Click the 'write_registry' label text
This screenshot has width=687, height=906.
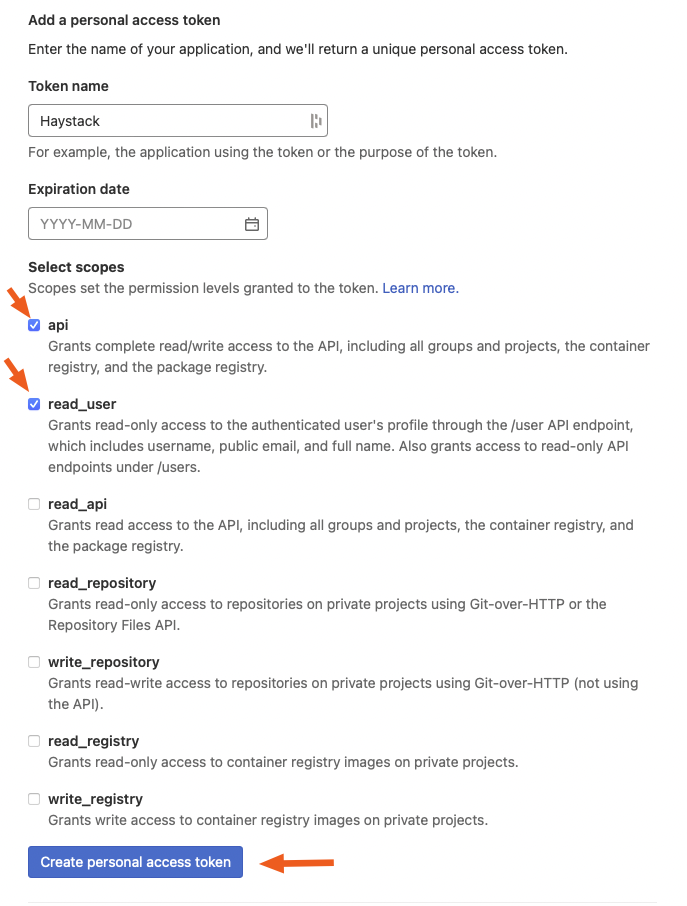tap(95, 799)
